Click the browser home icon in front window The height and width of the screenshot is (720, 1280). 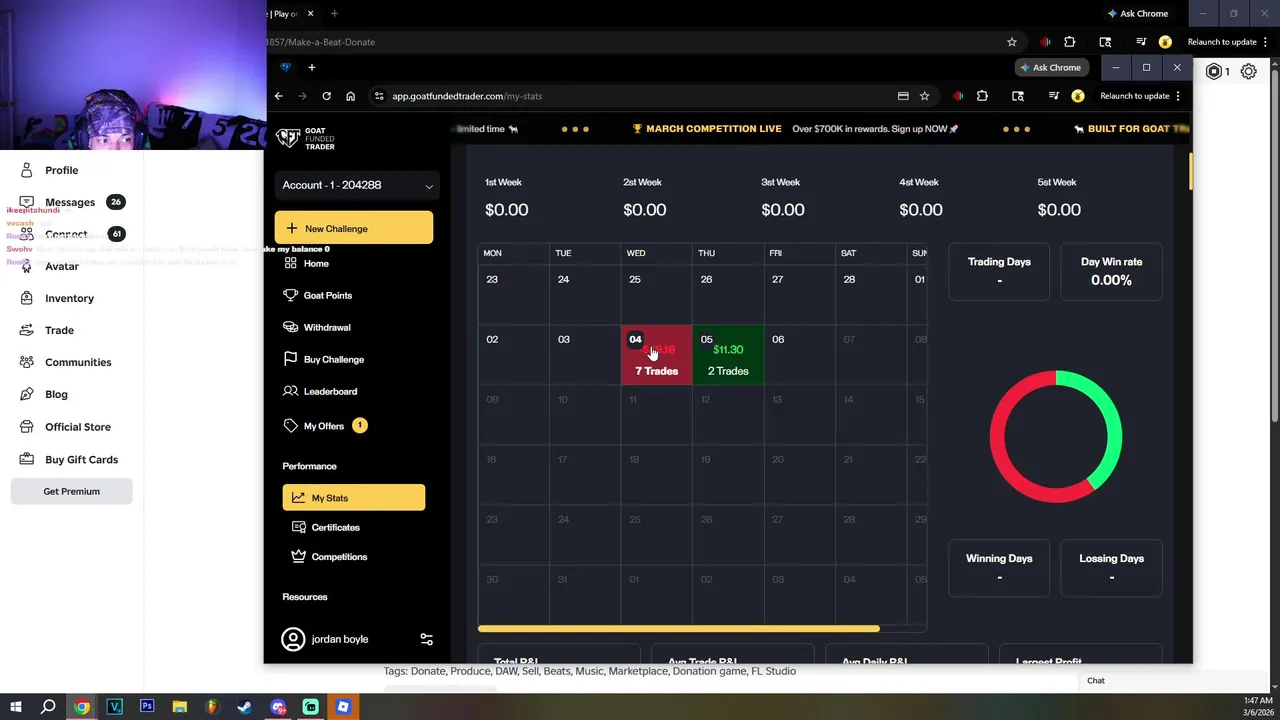[x=350, y=96]
